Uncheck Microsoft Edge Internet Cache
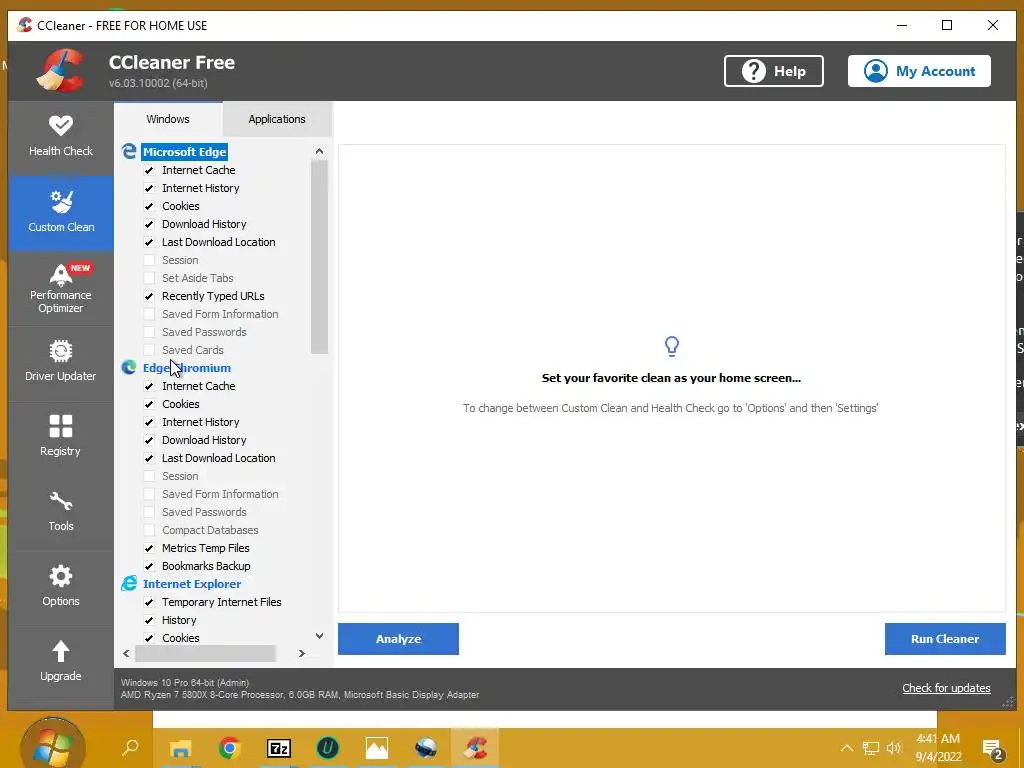The width and height of the screenshot is (1024, 768). (149, 170)
